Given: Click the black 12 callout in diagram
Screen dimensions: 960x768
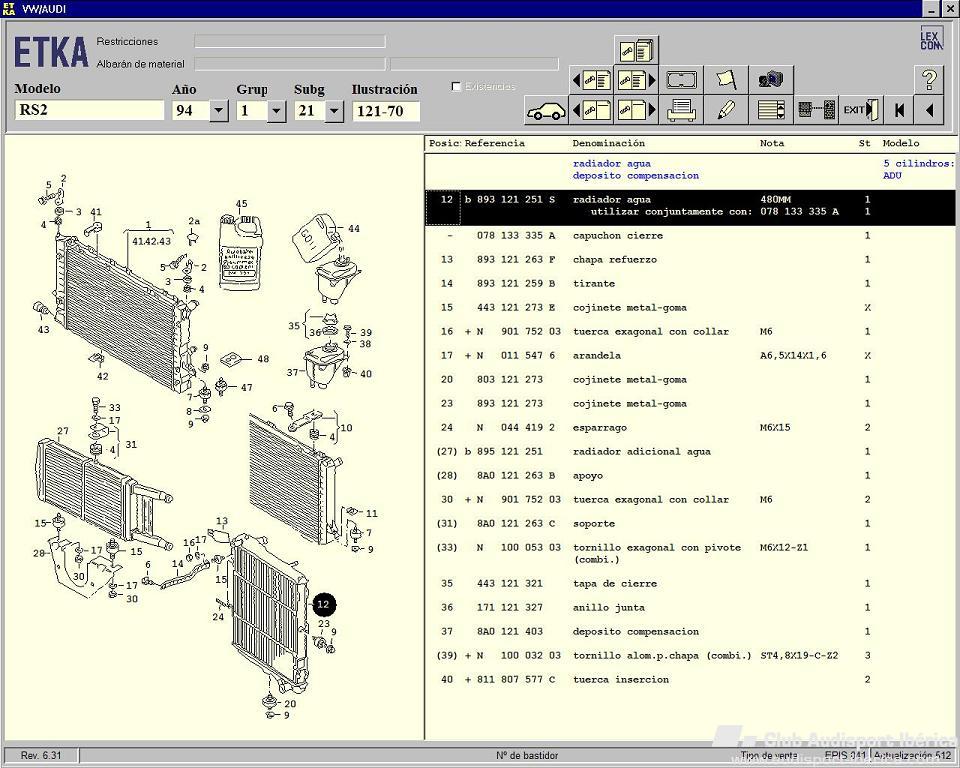Looking at the screenshot, I should coord(323,604).
